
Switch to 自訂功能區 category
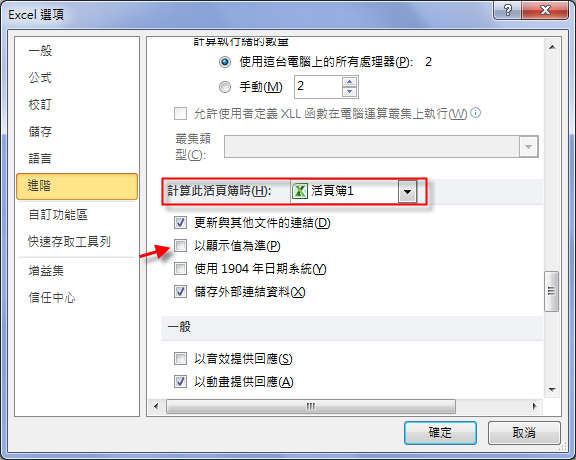[58, 215]
